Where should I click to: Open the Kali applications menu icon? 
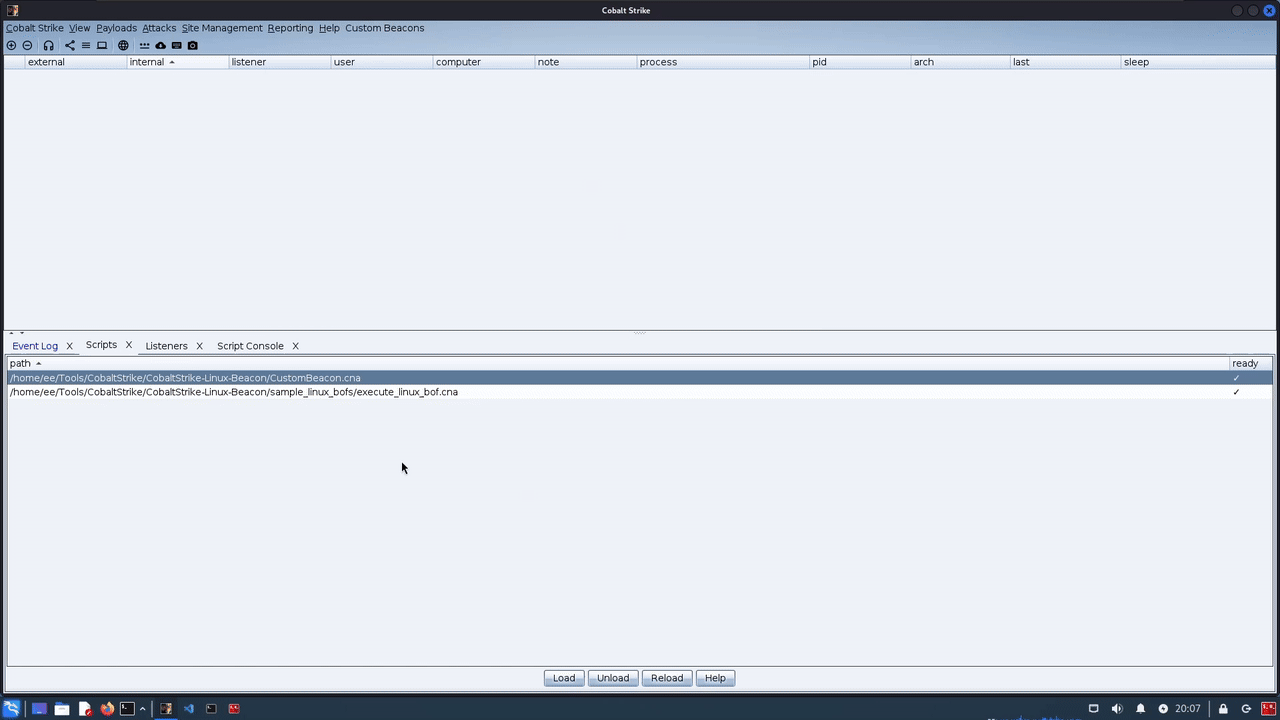tap(11, 708)
